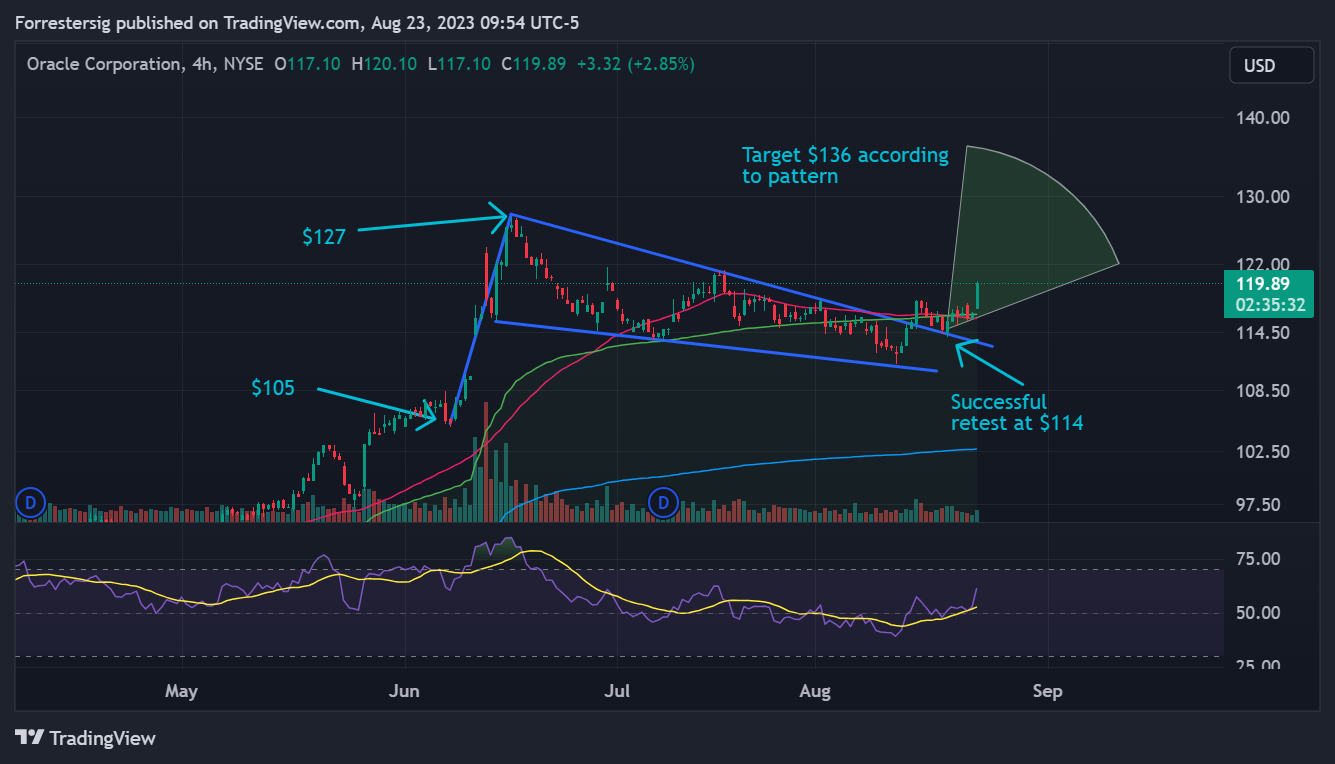Click the RSI 50.00 axis label

tap(1259, 612)
